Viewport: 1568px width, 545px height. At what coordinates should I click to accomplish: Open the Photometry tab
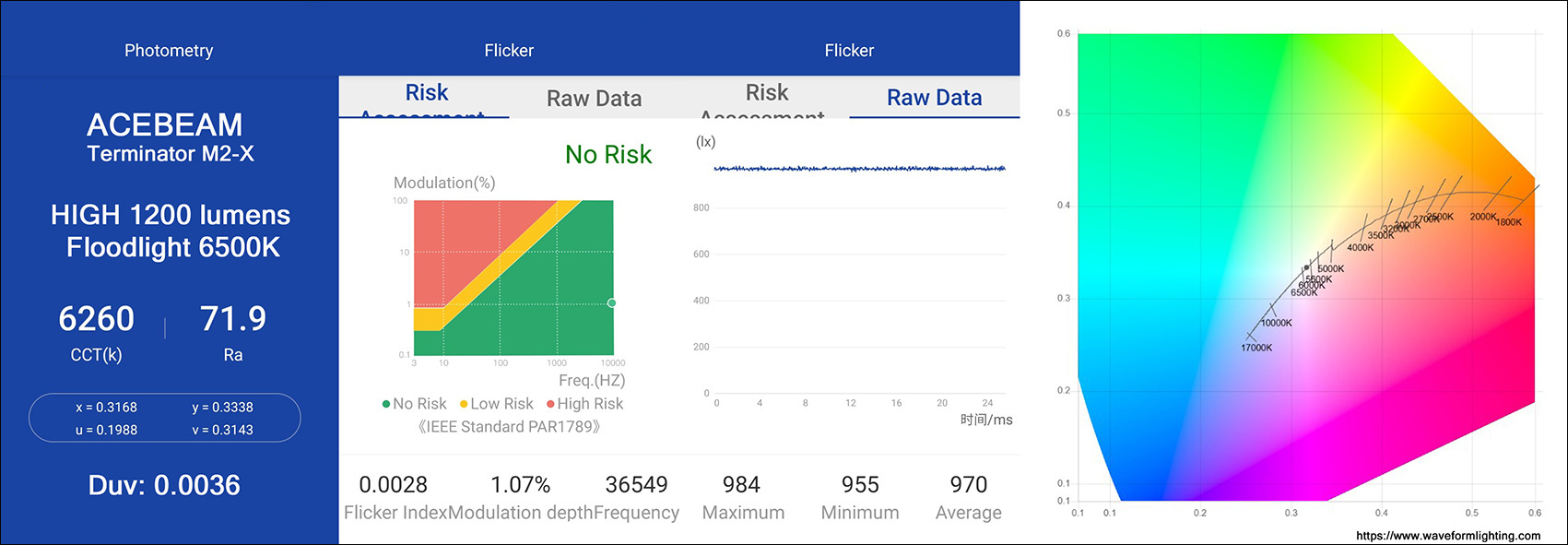169,51
